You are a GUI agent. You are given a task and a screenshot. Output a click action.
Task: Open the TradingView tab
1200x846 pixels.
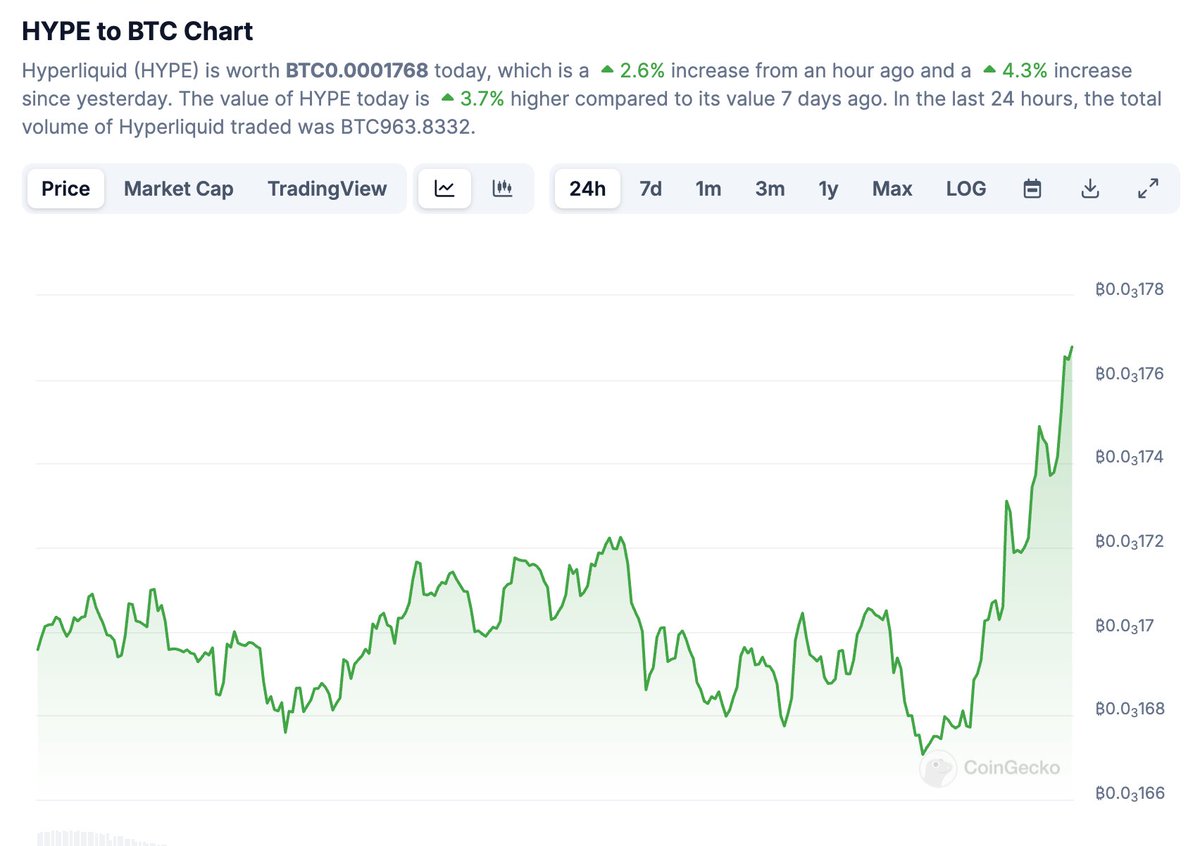pyautogui.click(x=327, y=188)
